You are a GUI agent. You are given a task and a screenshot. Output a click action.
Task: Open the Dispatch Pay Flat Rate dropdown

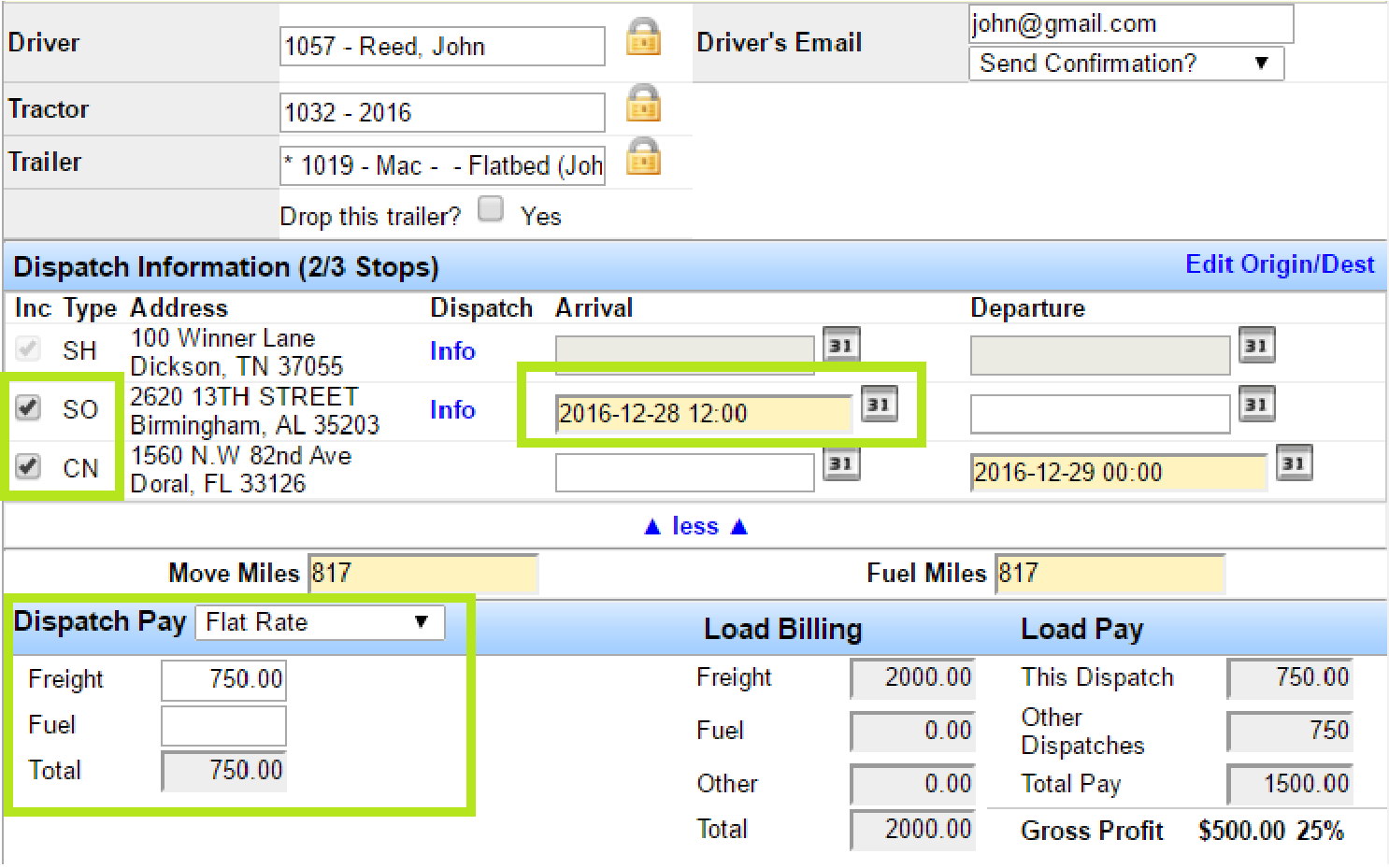[320, 622]
